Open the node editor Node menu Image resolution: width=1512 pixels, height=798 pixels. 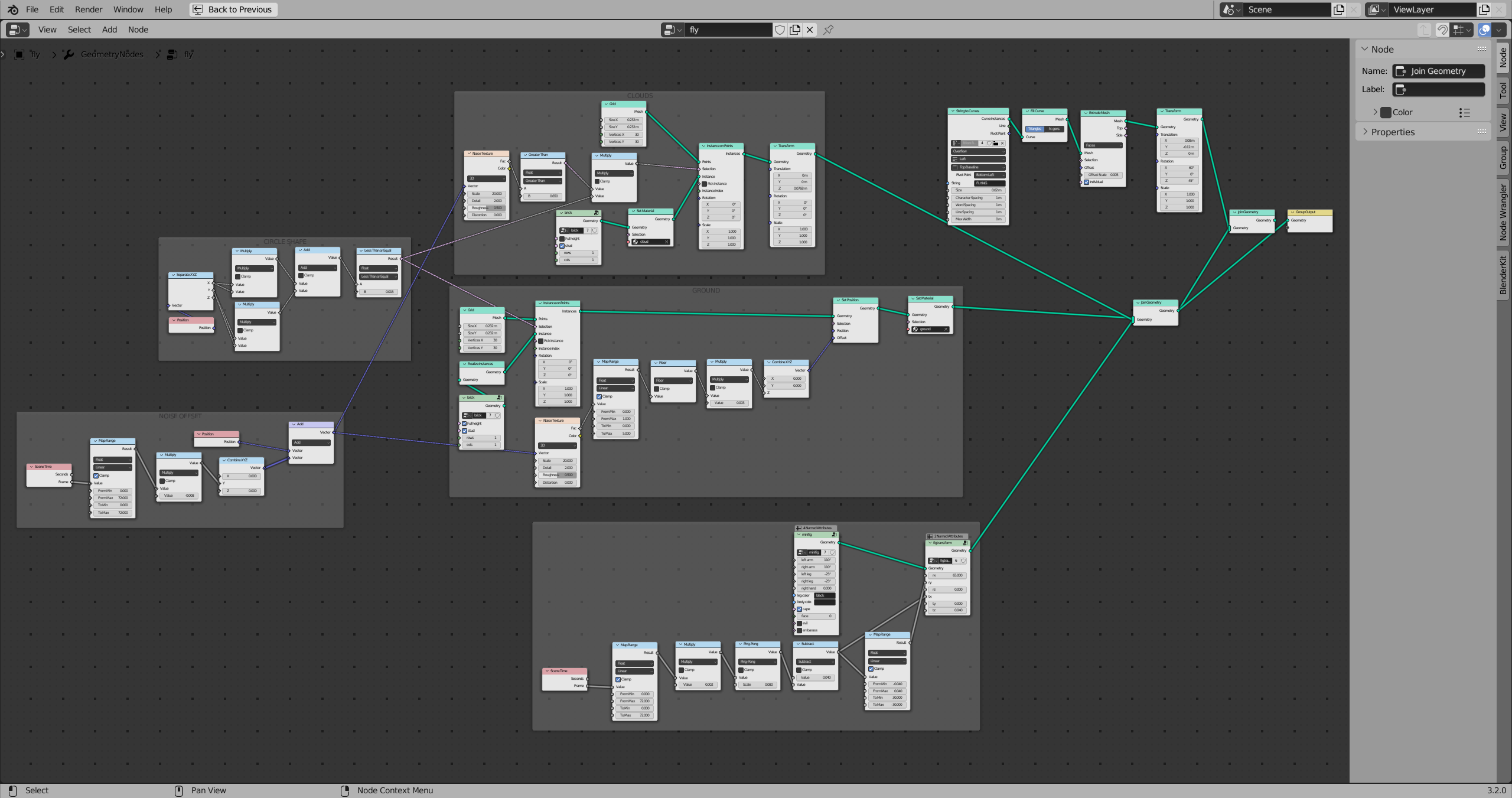(138, 30)
